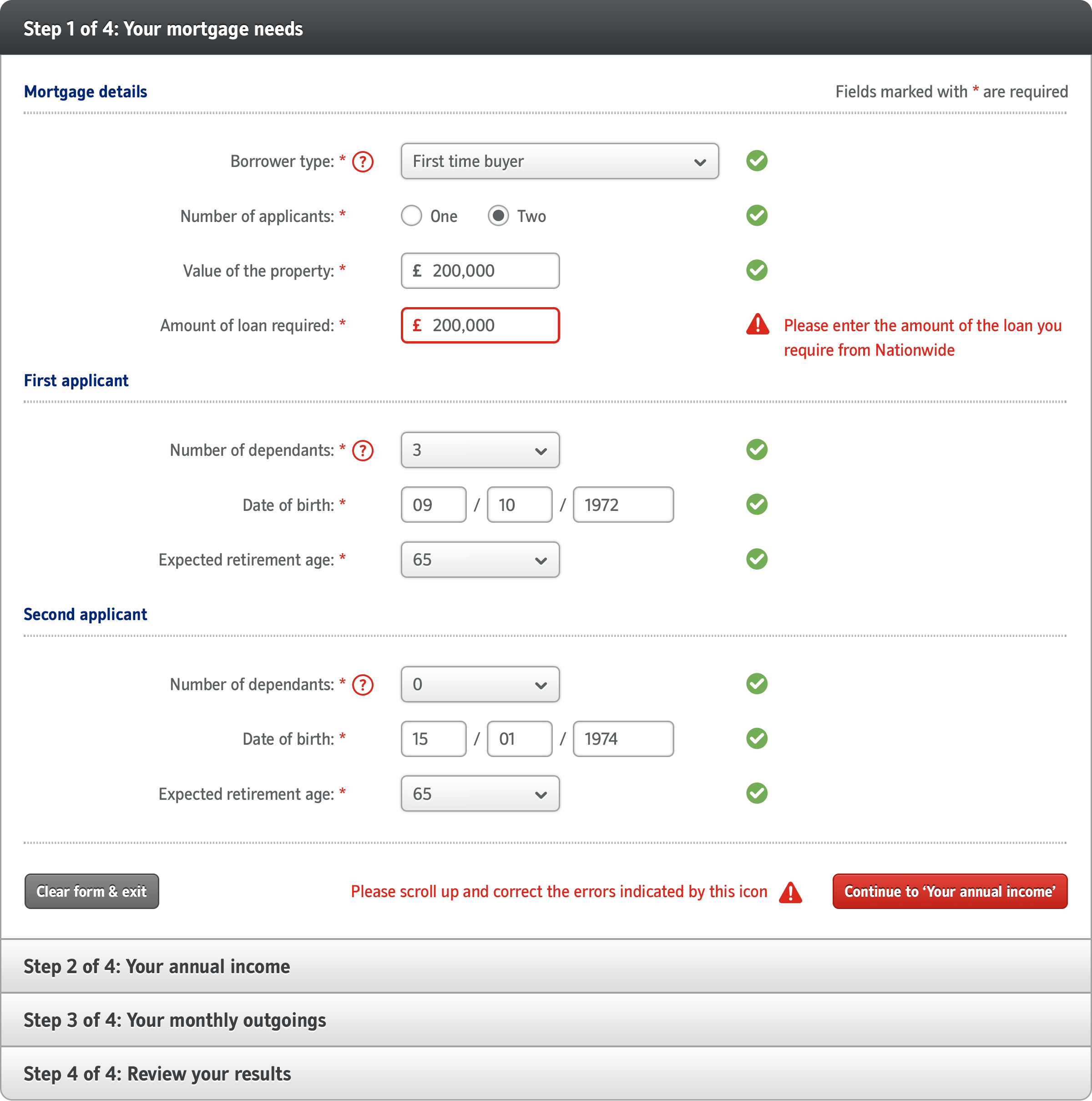Open the Borrower type dropdown

click(559, 161)
